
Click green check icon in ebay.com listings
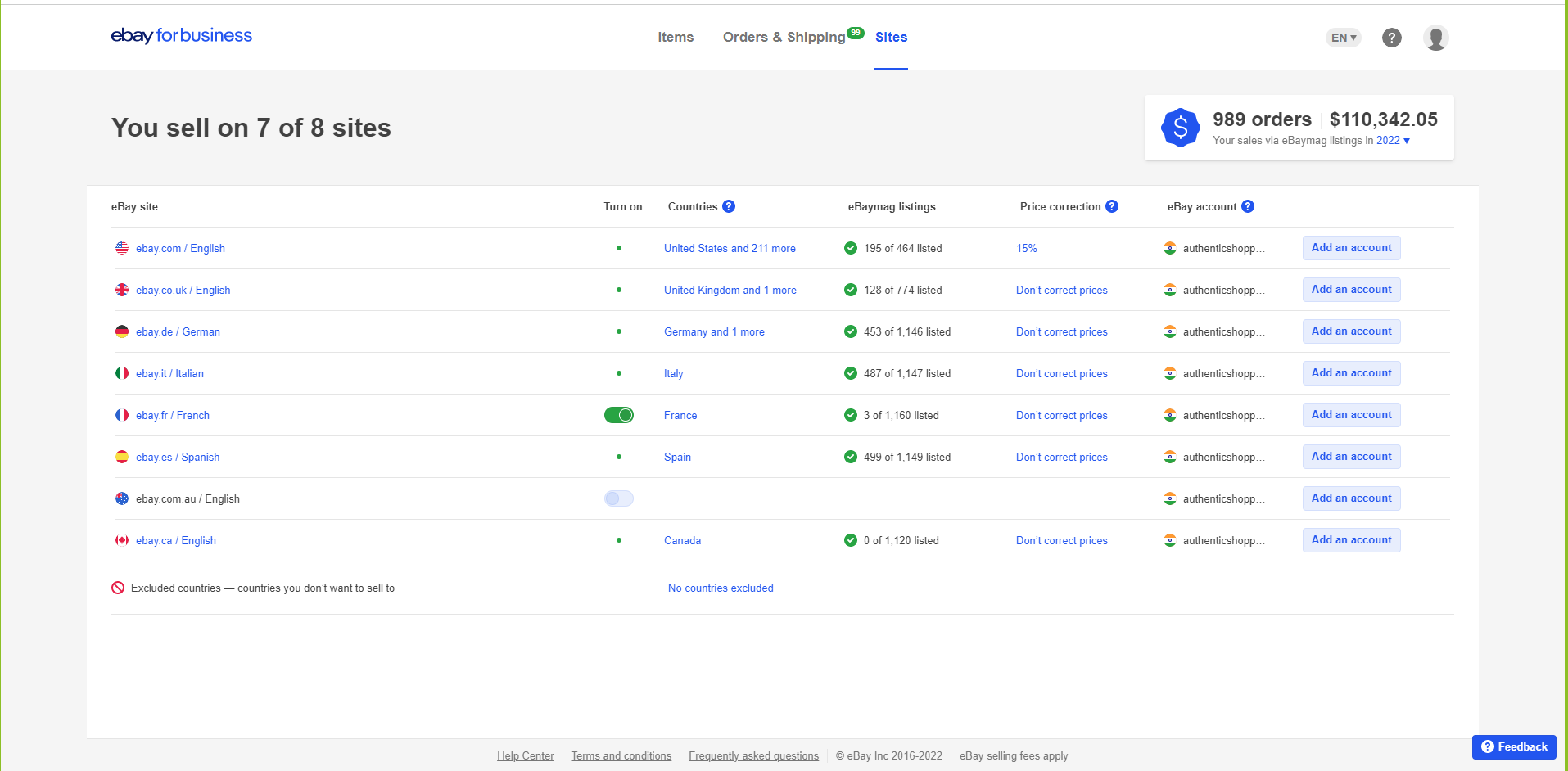point(851,248)
